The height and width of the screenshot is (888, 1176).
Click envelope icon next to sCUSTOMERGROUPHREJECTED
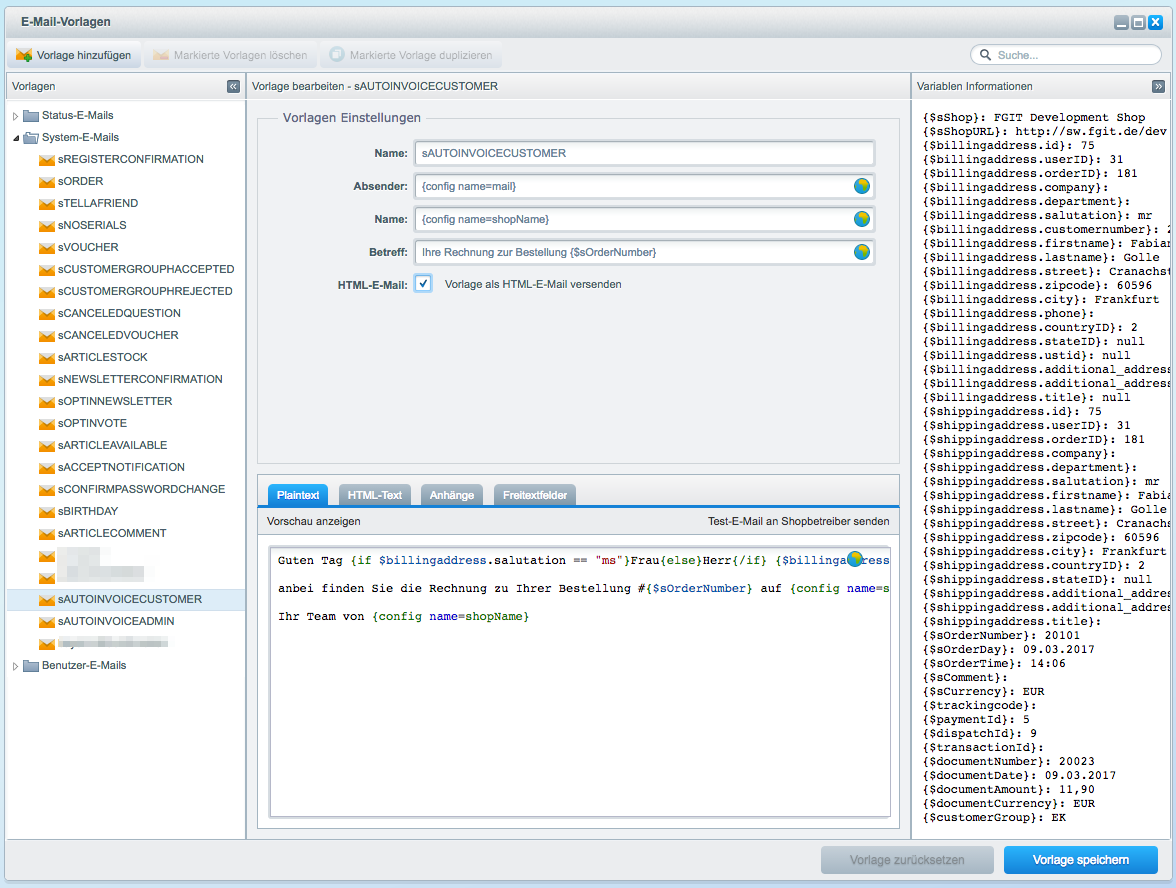coord(46,292)
